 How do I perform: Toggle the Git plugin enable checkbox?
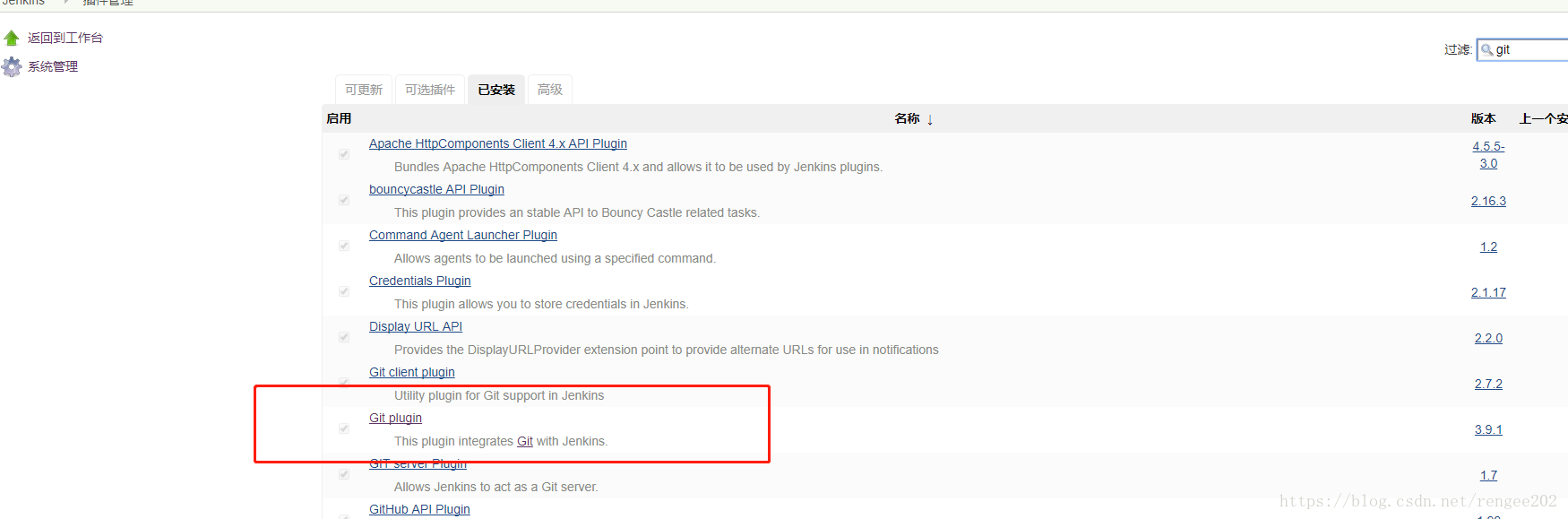(x=344, y=428)
